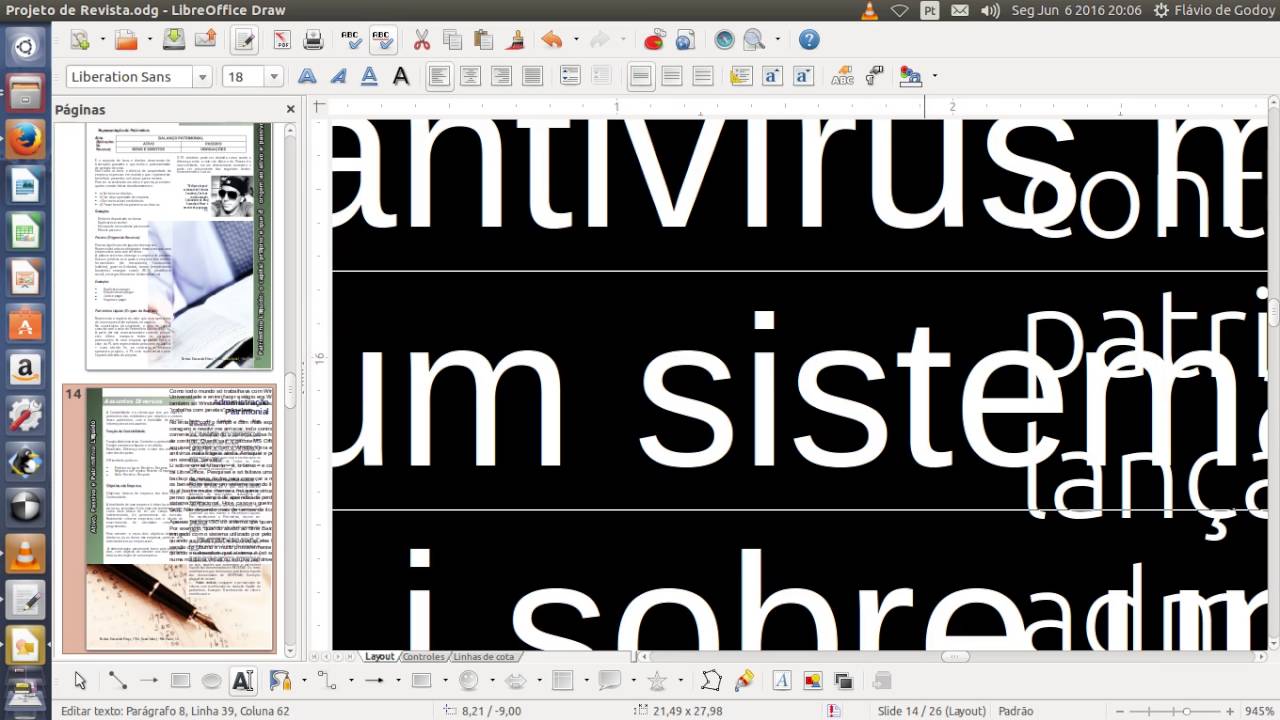Viewport: 1280px width, 720px height.
Task: Pick the Line drawing tool
Action: point(118,681)
